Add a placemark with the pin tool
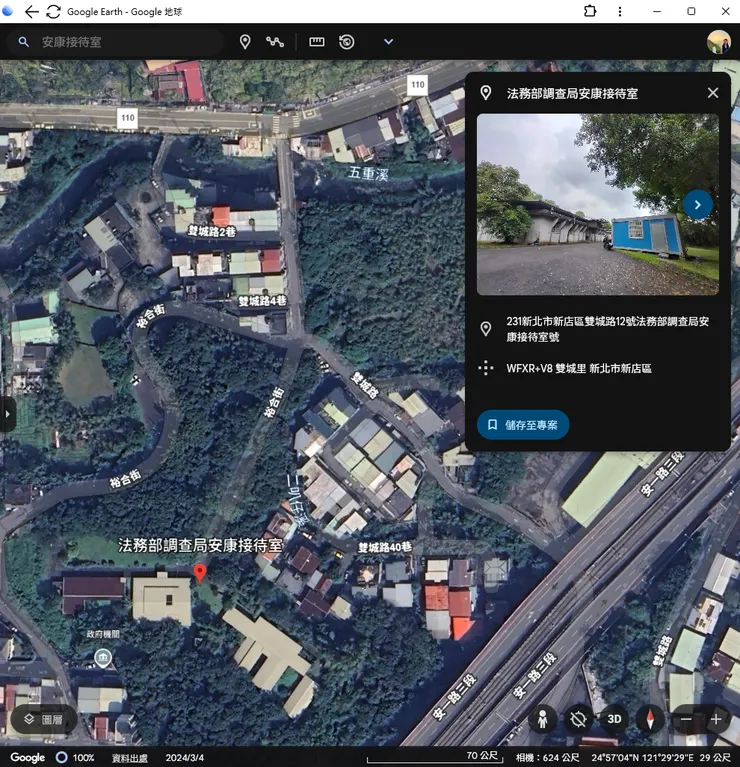740x767 pixels. tap(245, 42)
